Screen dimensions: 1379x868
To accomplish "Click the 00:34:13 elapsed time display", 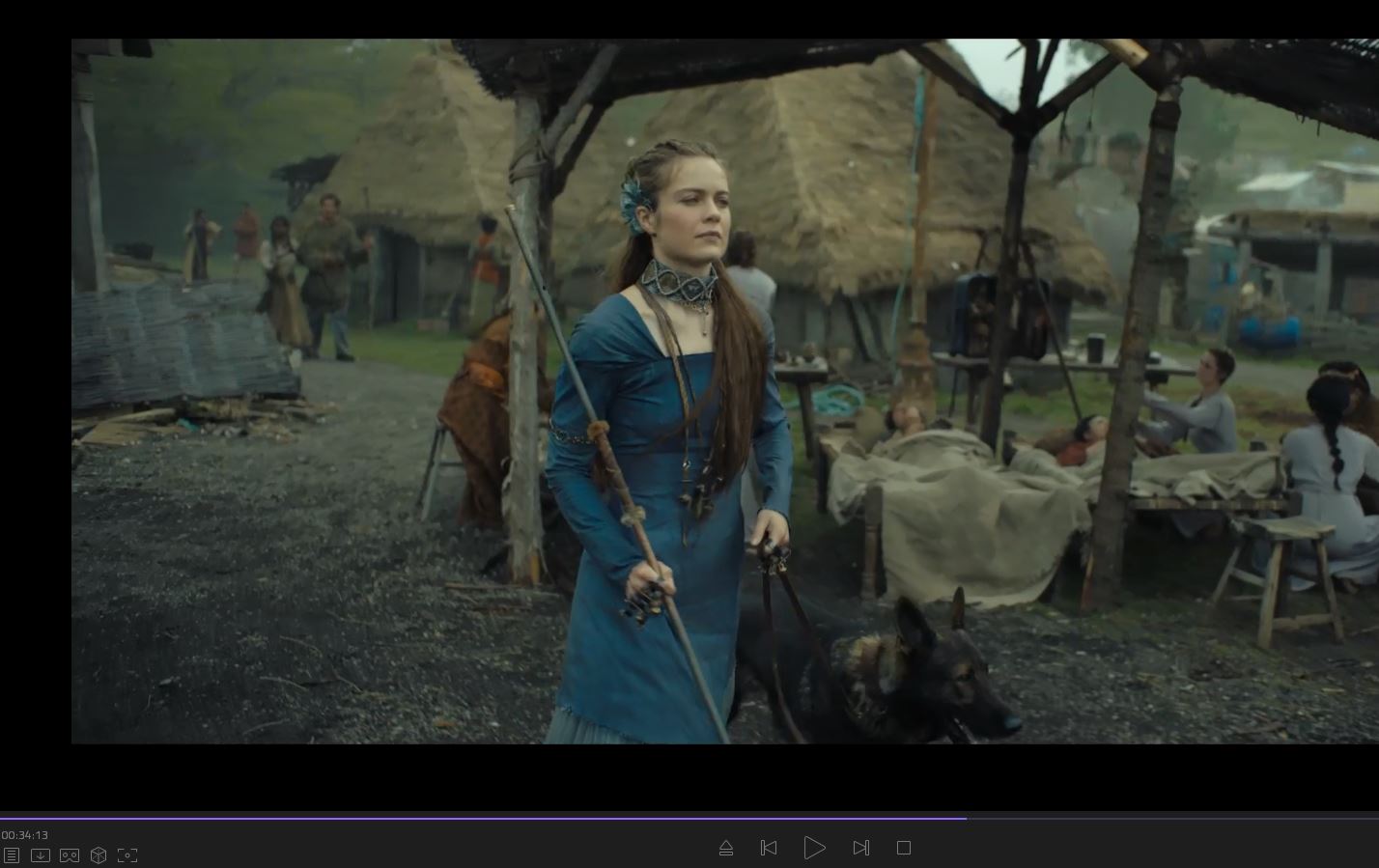I will coord(25,835).
